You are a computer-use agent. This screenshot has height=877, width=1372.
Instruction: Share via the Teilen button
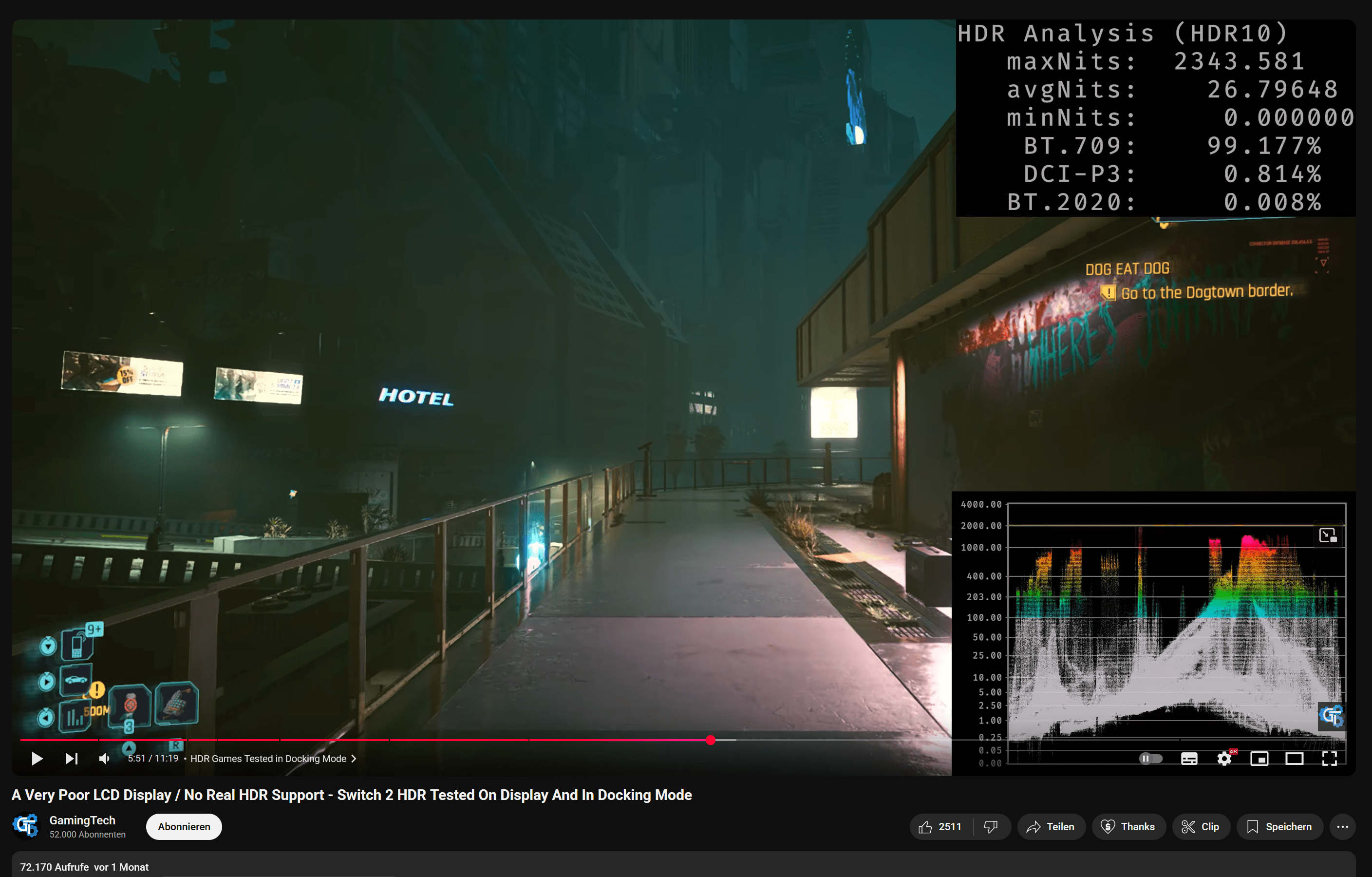click(1051, 827)
